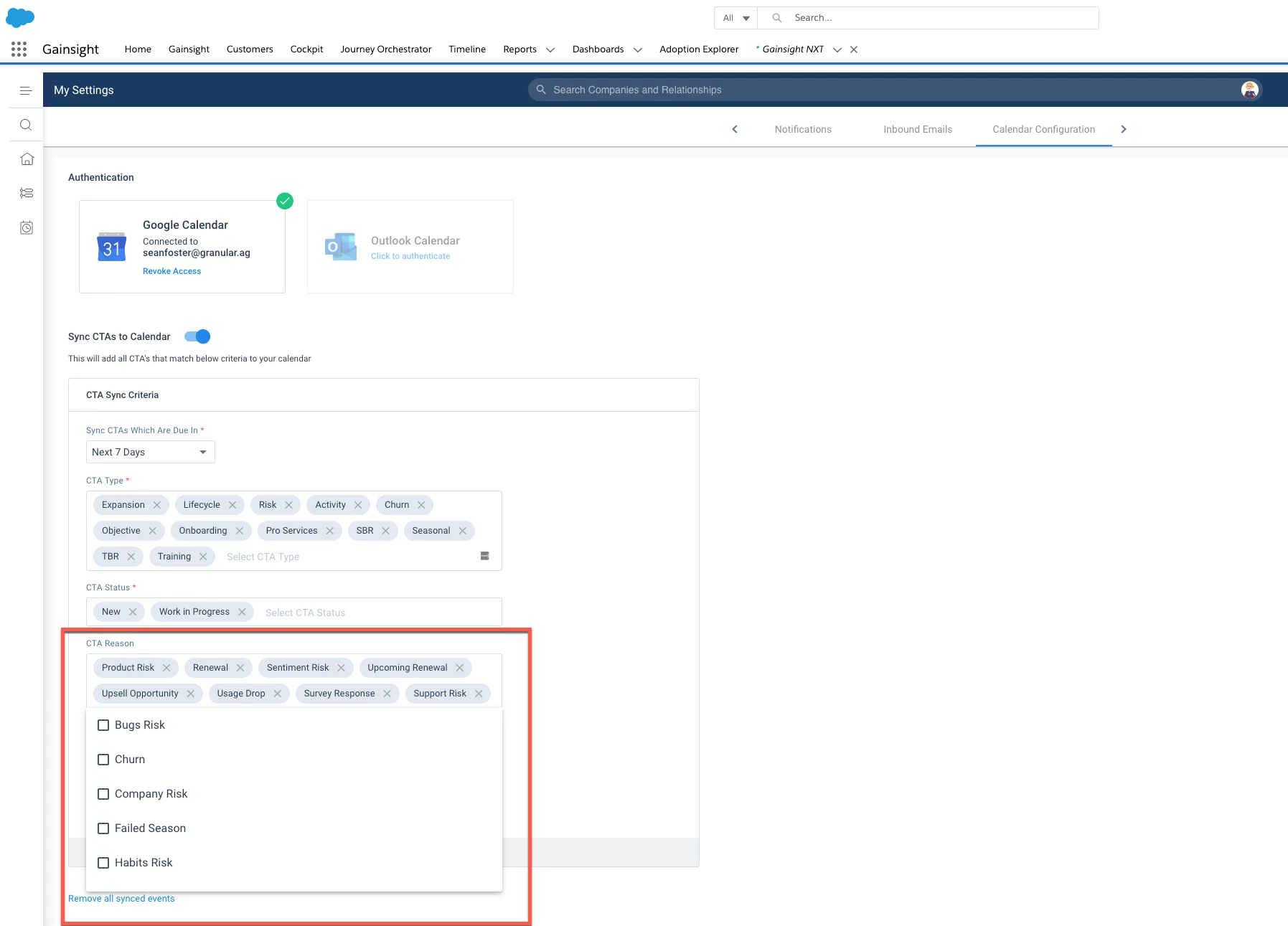The width and height of the screenshot is (1288, 926).
Task: Go to the sidebar home icon
Action: (x=27, y=159)
